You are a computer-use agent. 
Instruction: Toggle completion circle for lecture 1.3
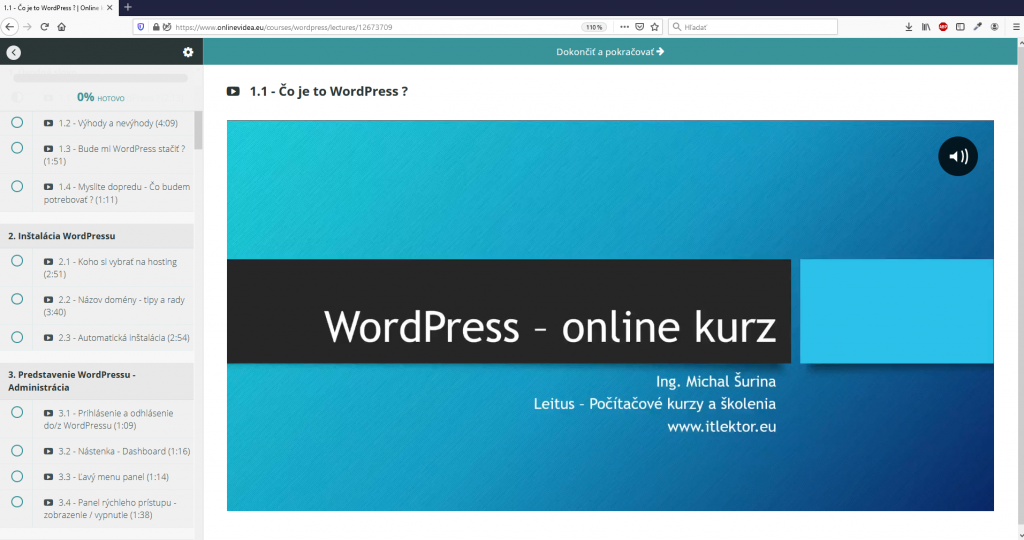point(17,148)
